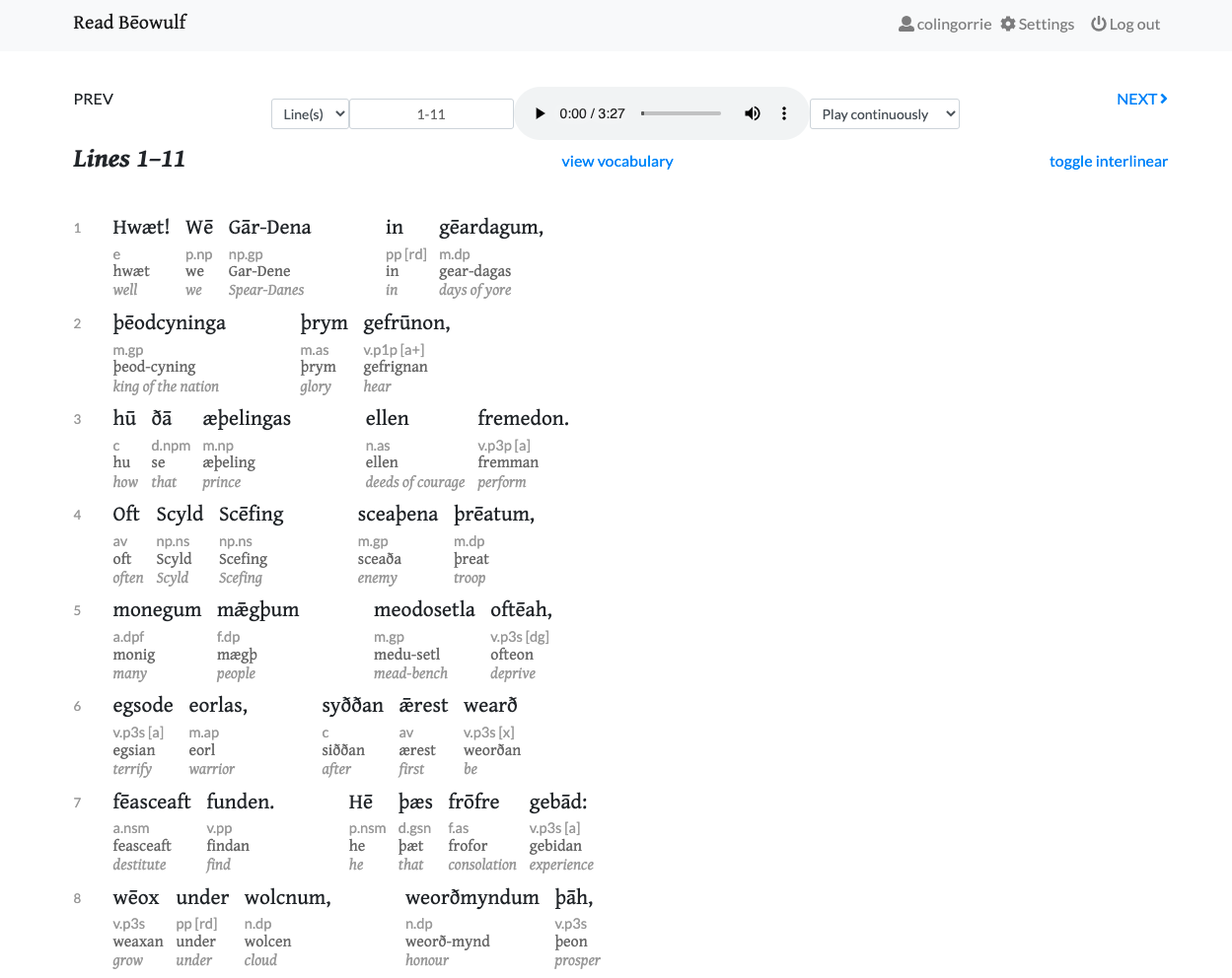Click the word syððan

(x=352, y=706)
